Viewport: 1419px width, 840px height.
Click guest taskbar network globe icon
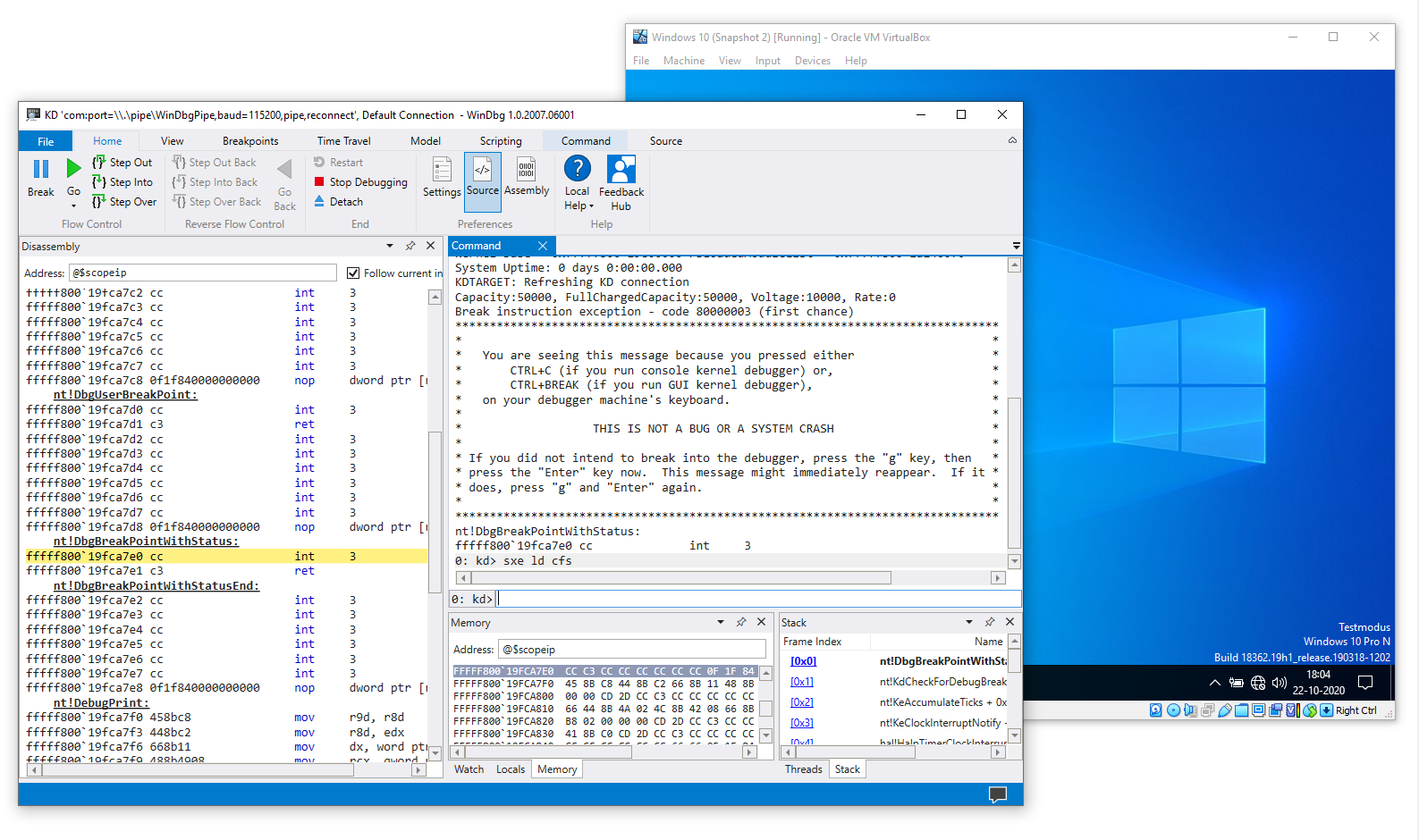coord(1258,684)
